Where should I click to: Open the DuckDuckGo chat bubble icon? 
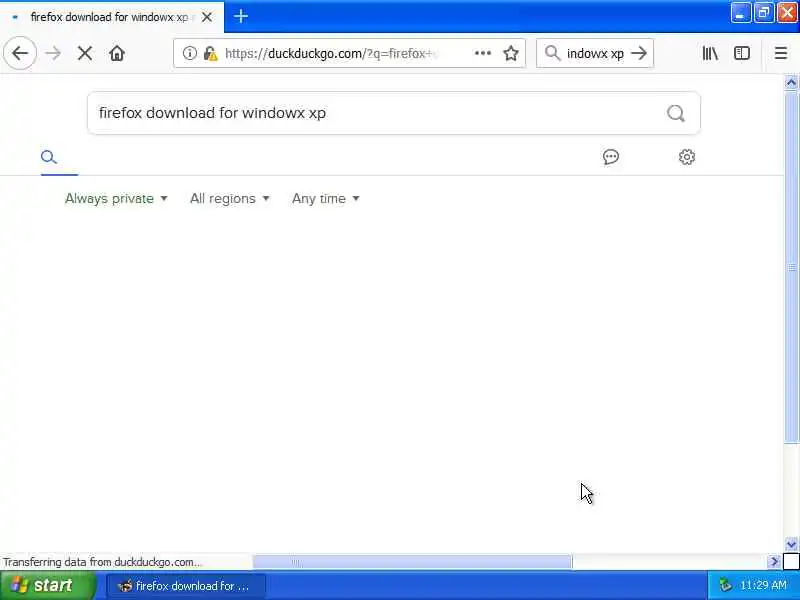pos(611,157)
